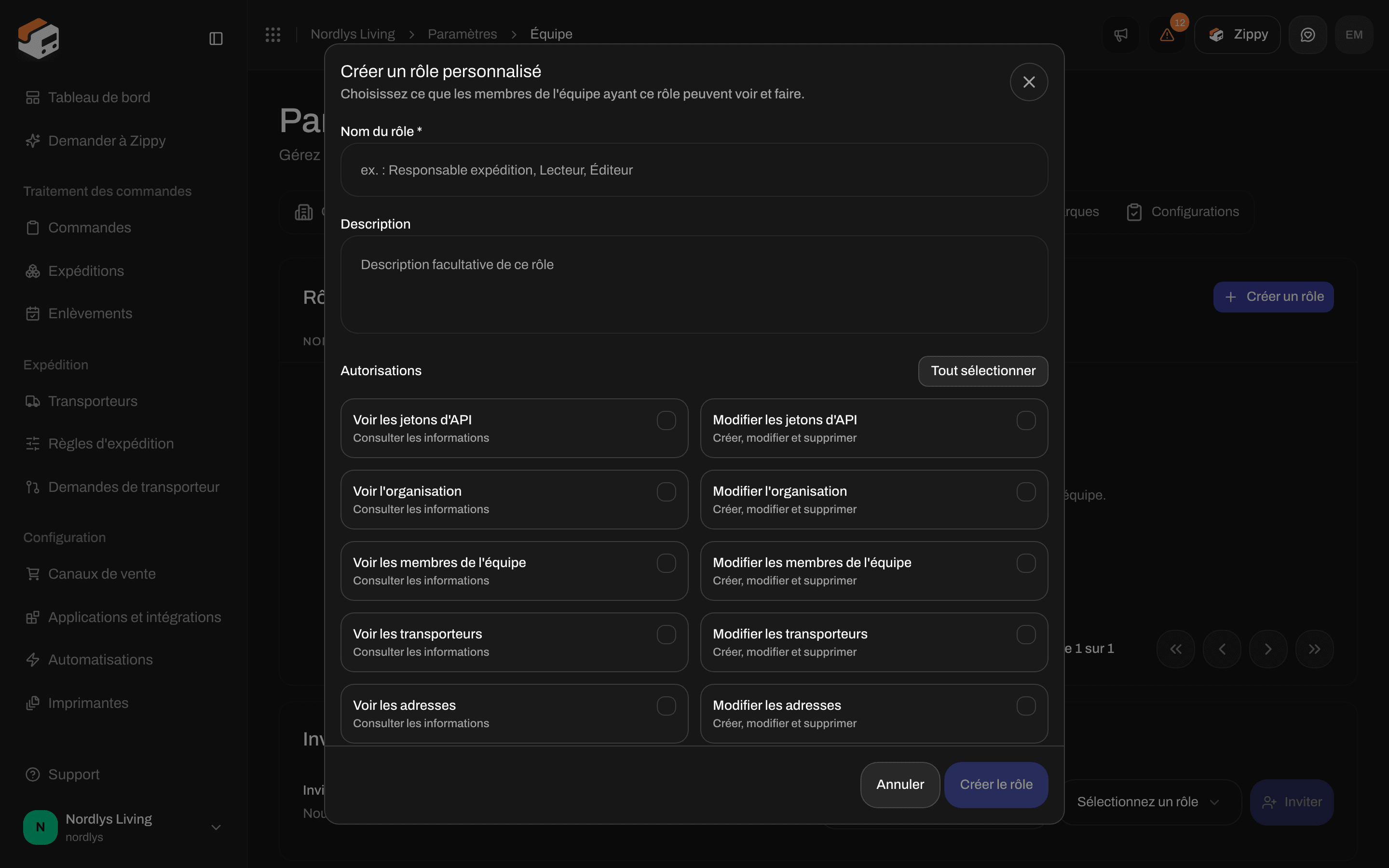Check Modifier les jetons d'API

click(1026, 420)
